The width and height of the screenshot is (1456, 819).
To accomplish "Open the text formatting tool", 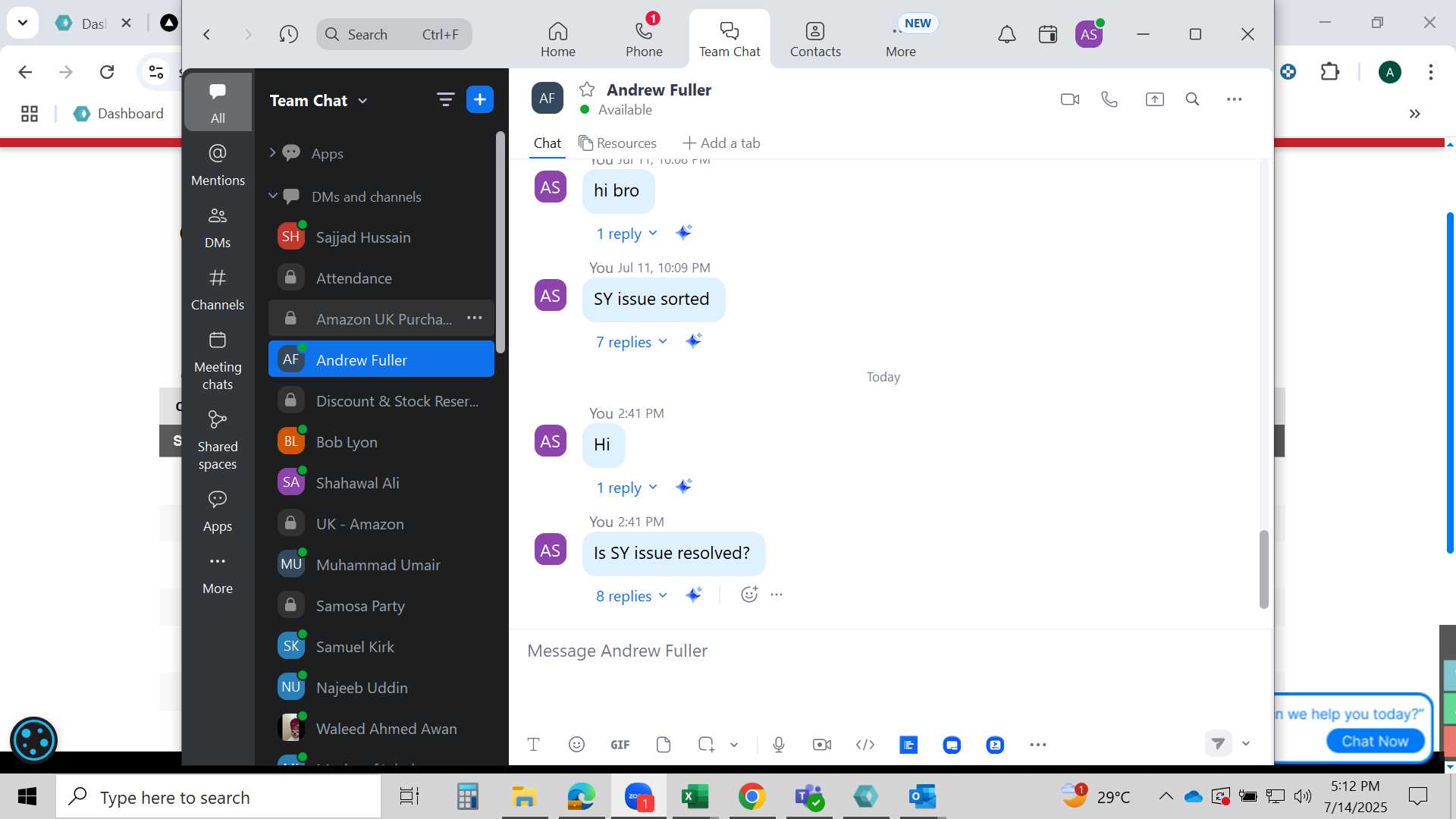I will pos(533,745).
